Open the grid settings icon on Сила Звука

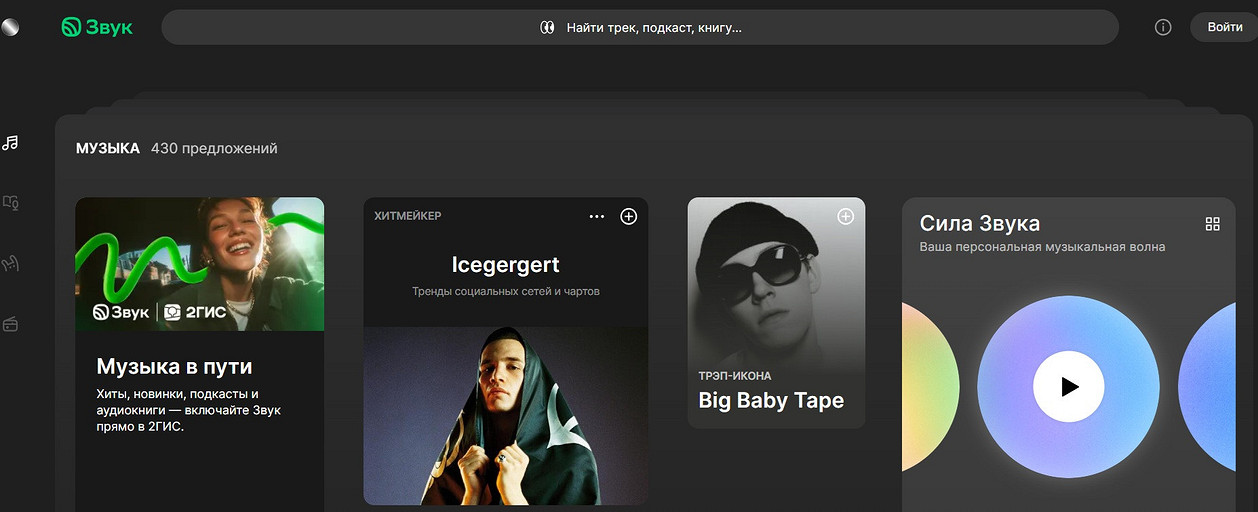click(1213, 224)
